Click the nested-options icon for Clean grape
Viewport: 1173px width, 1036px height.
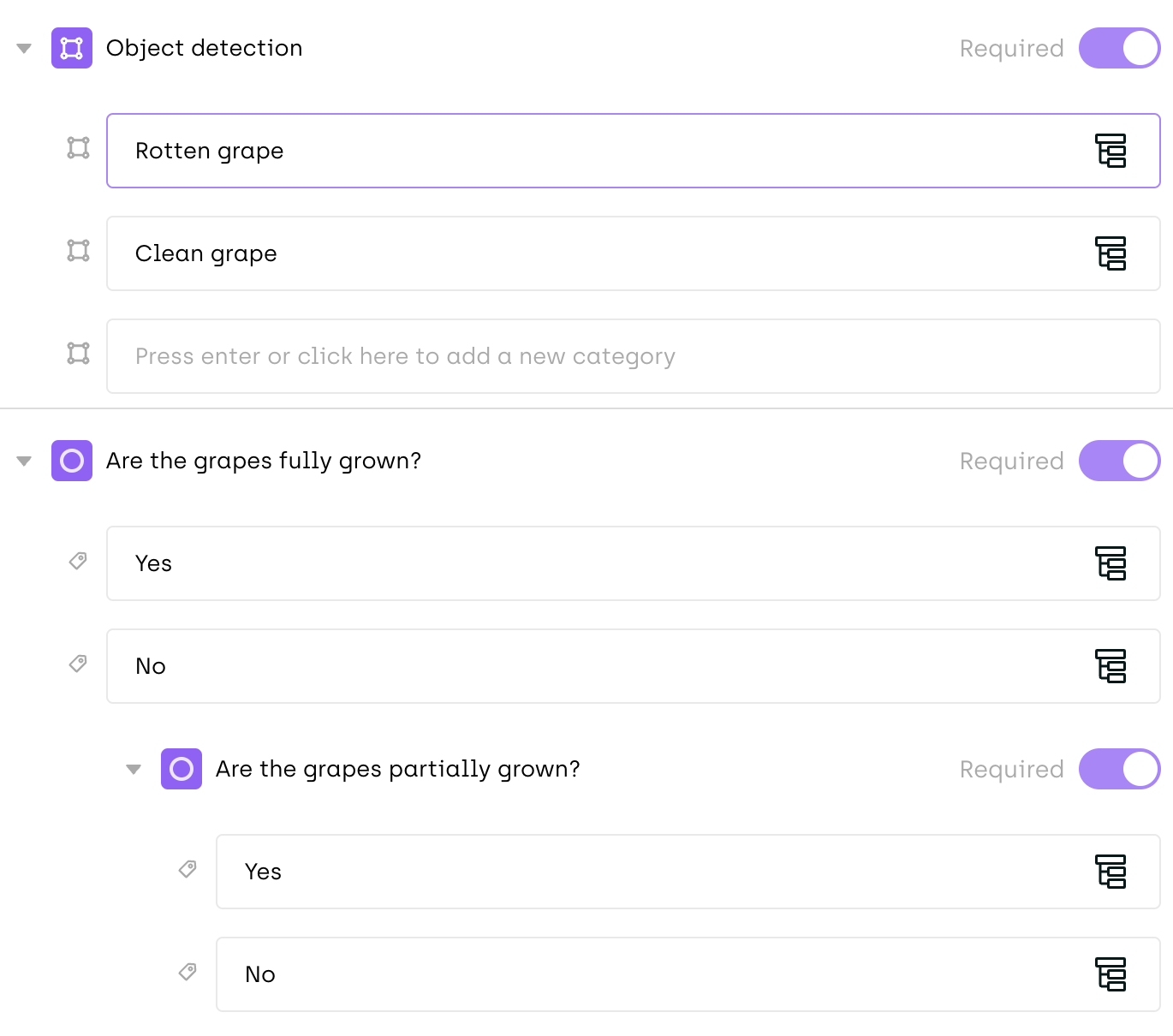point(1110,253)
